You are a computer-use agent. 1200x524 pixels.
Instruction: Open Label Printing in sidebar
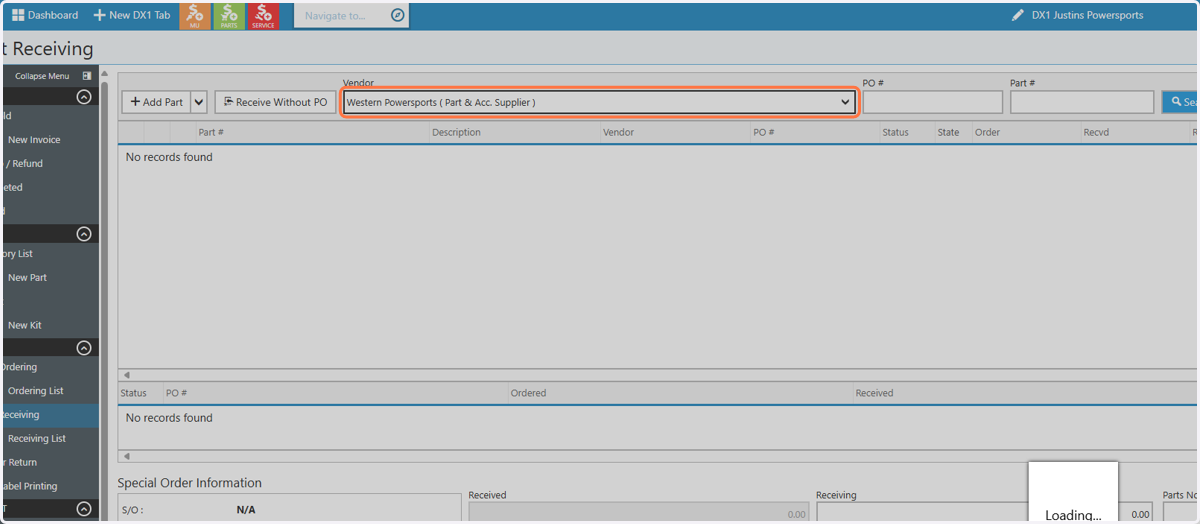pos(30,486)
